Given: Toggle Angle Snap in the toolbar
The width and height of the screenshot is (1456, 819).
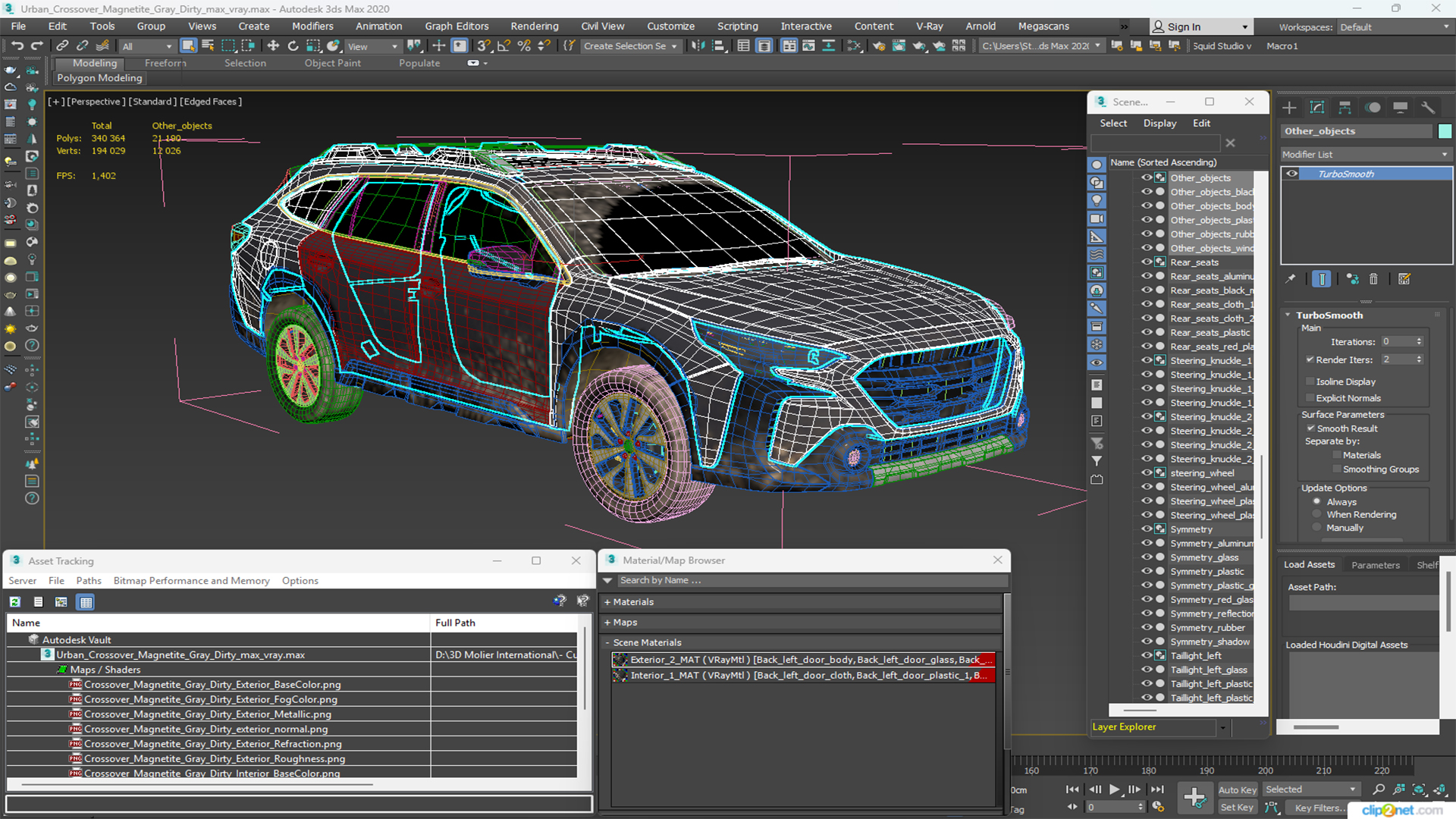Looking at the screenshot, I should click(504, 46).
